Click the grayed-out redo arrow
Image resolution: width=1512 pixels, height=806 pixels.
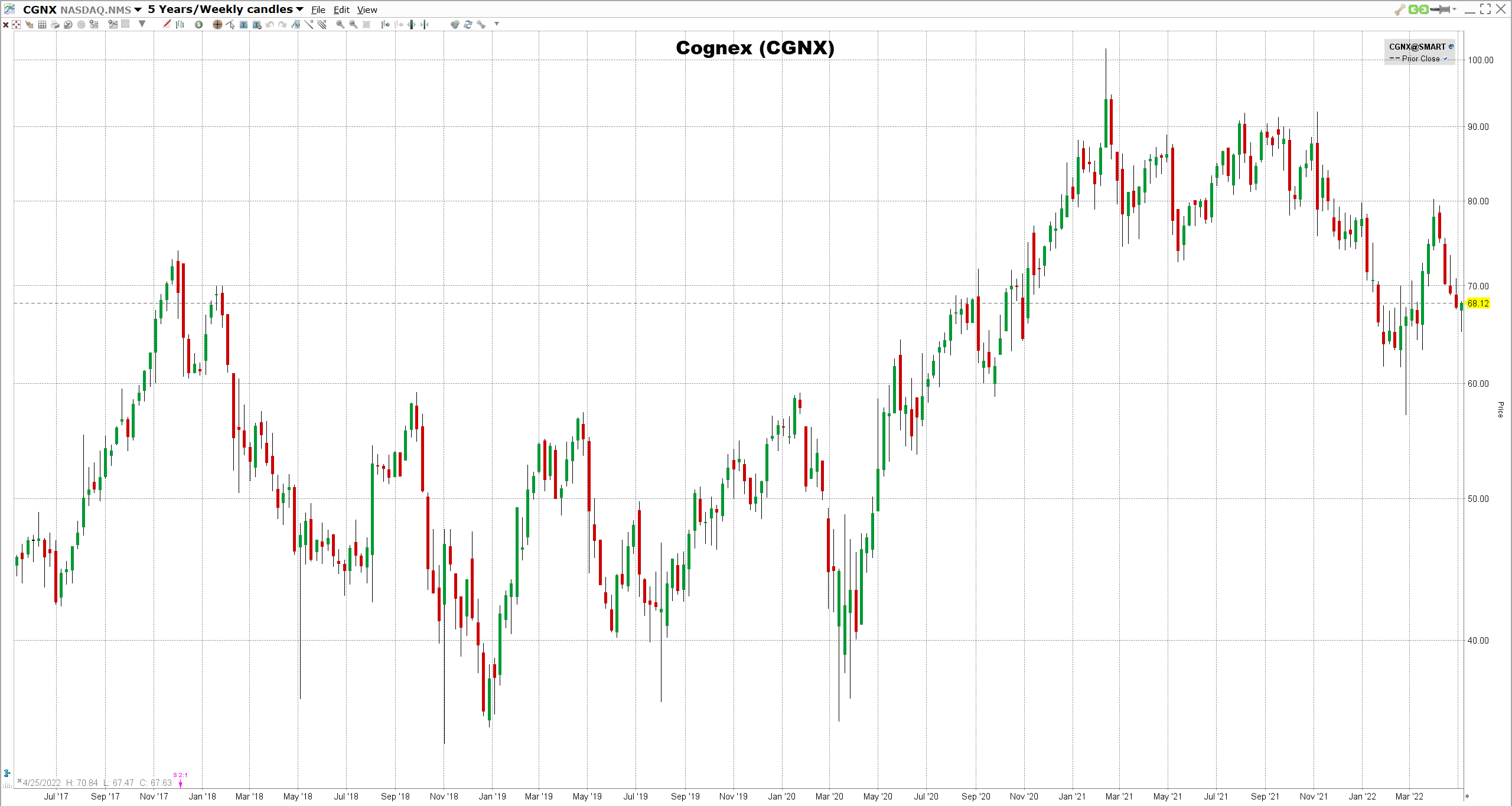tap(282, 24)
